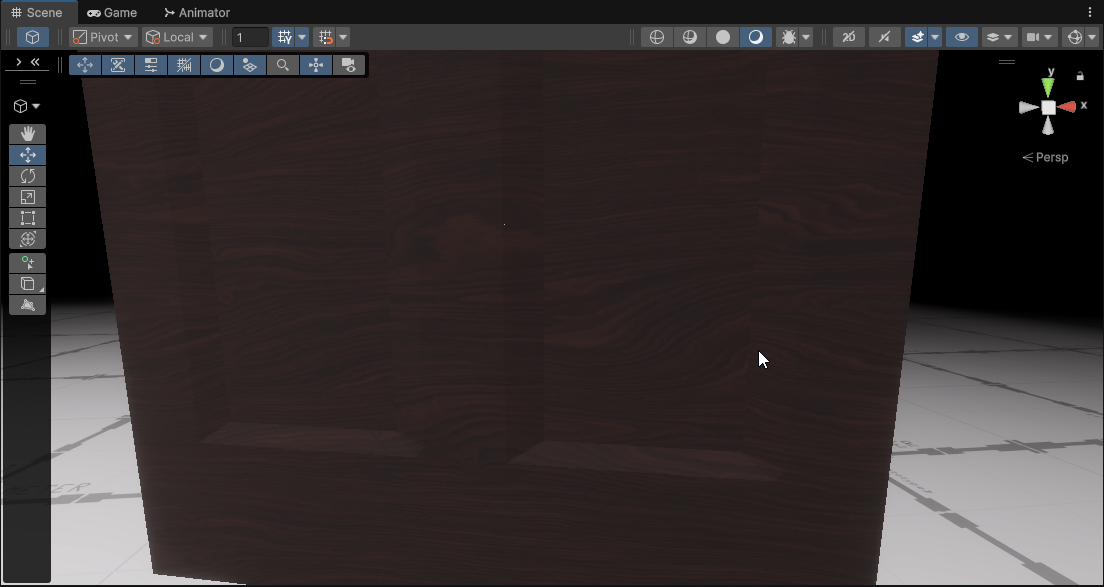This screenshot has width=1104, height=587.
Task: Expand the grid visibility settings dropdown arrow
Action: pos(302,37)
